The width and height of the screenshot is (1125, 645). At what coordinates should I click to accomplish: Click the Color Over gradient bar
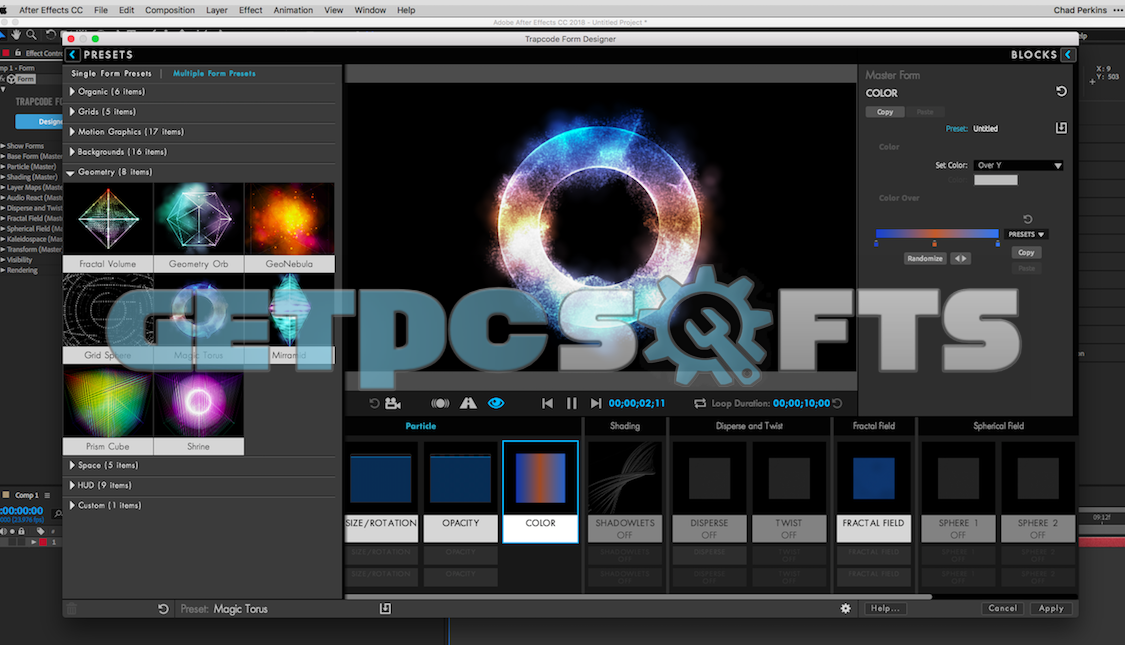pyautogui.click(x=937, y=233)
